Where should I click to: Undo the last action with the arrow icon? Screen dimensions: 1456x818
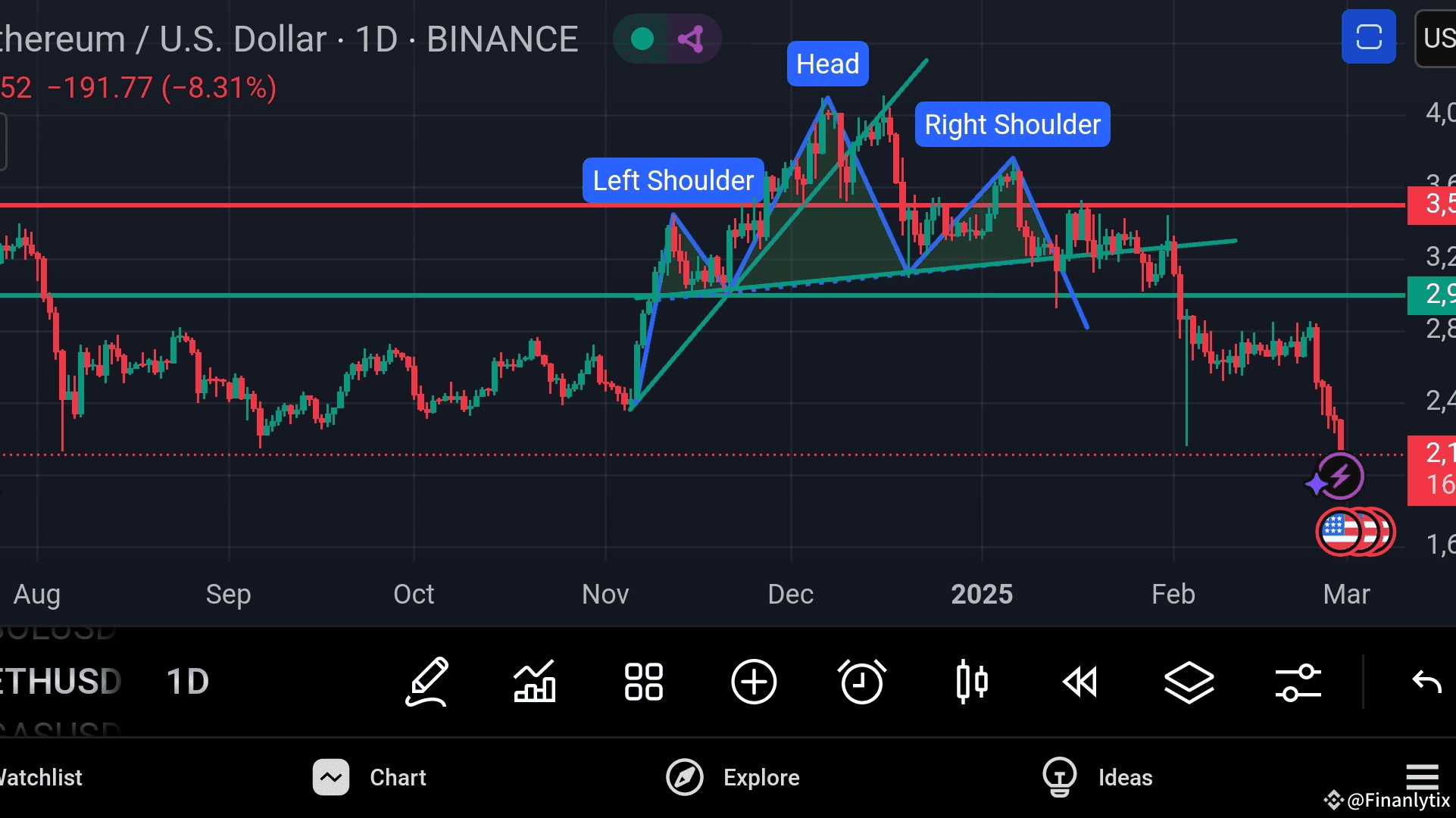pyautogui.click(x=1426, y=682)
